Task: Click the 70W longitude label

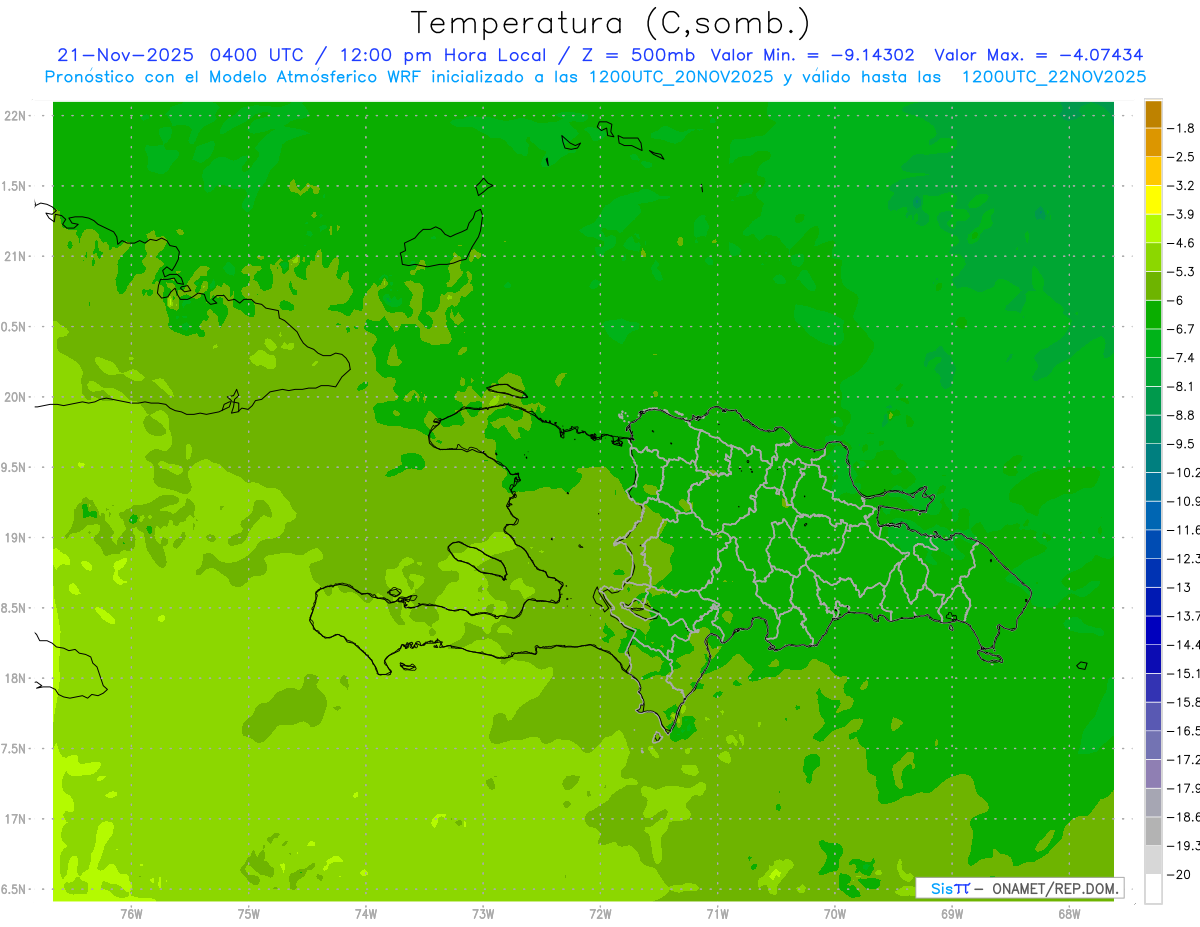Action: 834,913
